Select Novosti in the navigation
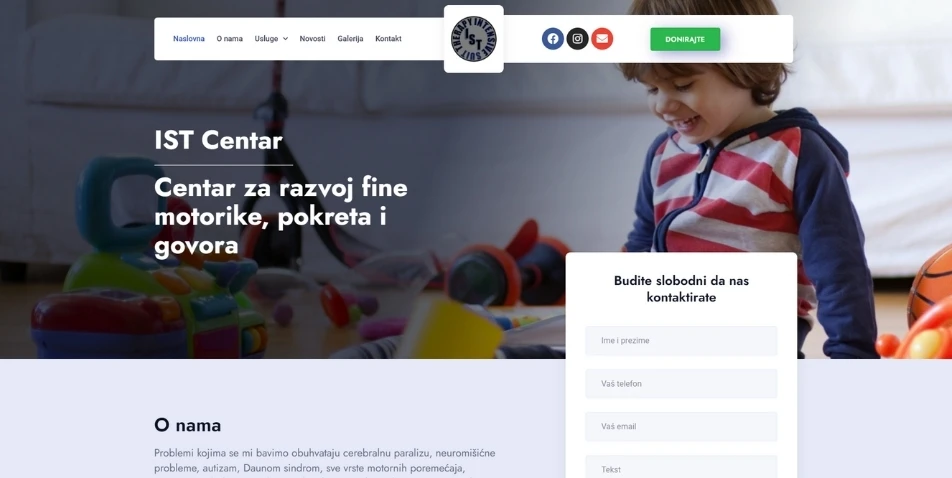This screenshot has width=952, height=478. click(312, 39)
